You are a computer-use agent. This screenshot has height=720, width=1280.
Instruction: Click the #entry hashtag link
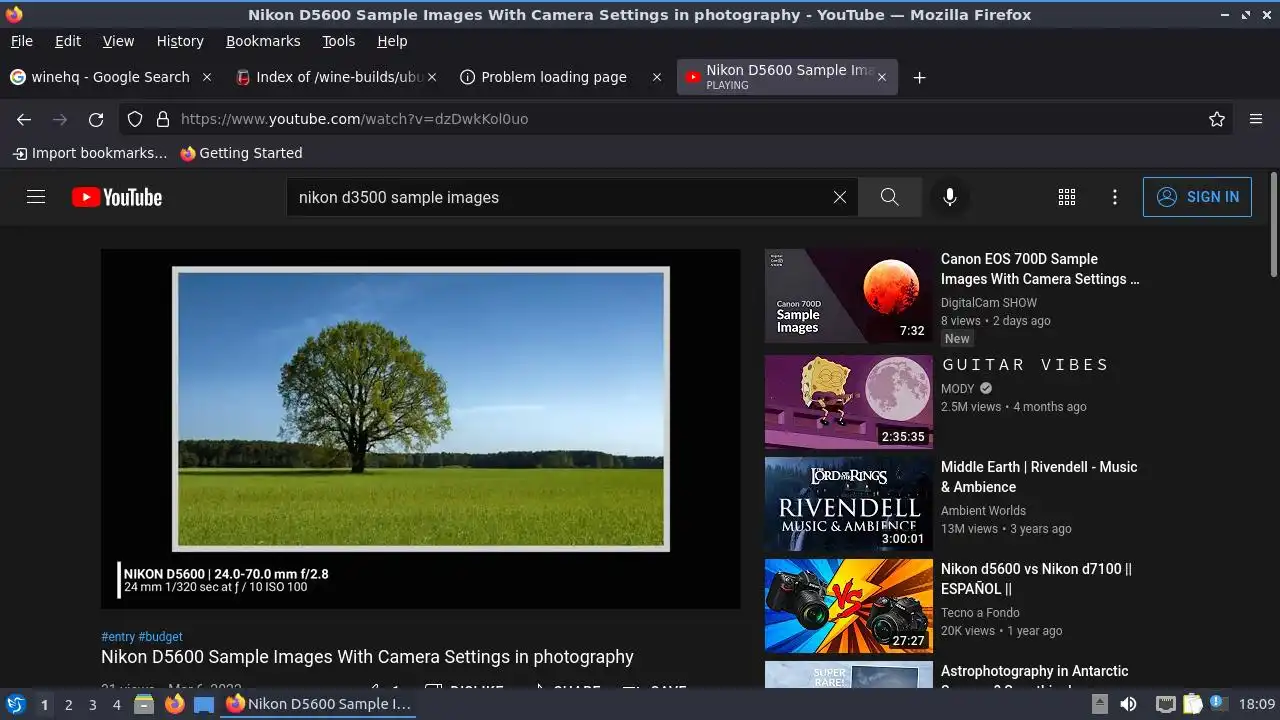tap(117, 636)
